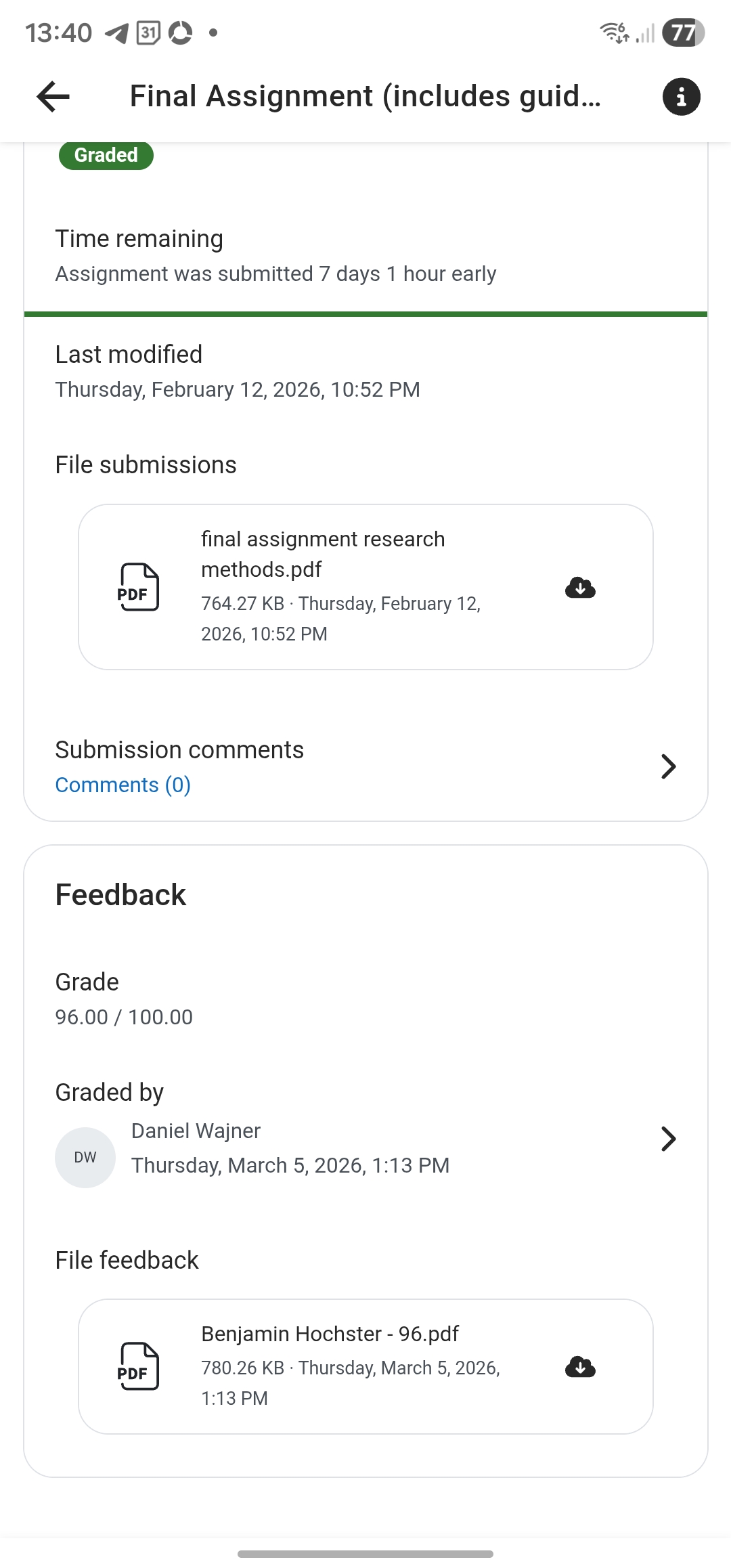
Task: Tap the Wi-Fi status icon
Action: coord(613,32)
